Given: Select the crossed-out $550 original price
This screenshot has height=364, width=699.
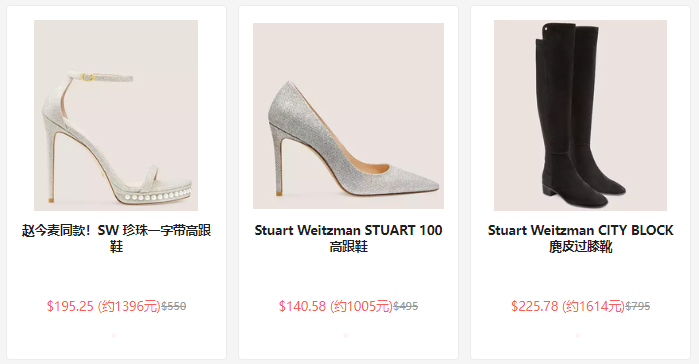Looking at the screenshot, I should click(173, 306).
